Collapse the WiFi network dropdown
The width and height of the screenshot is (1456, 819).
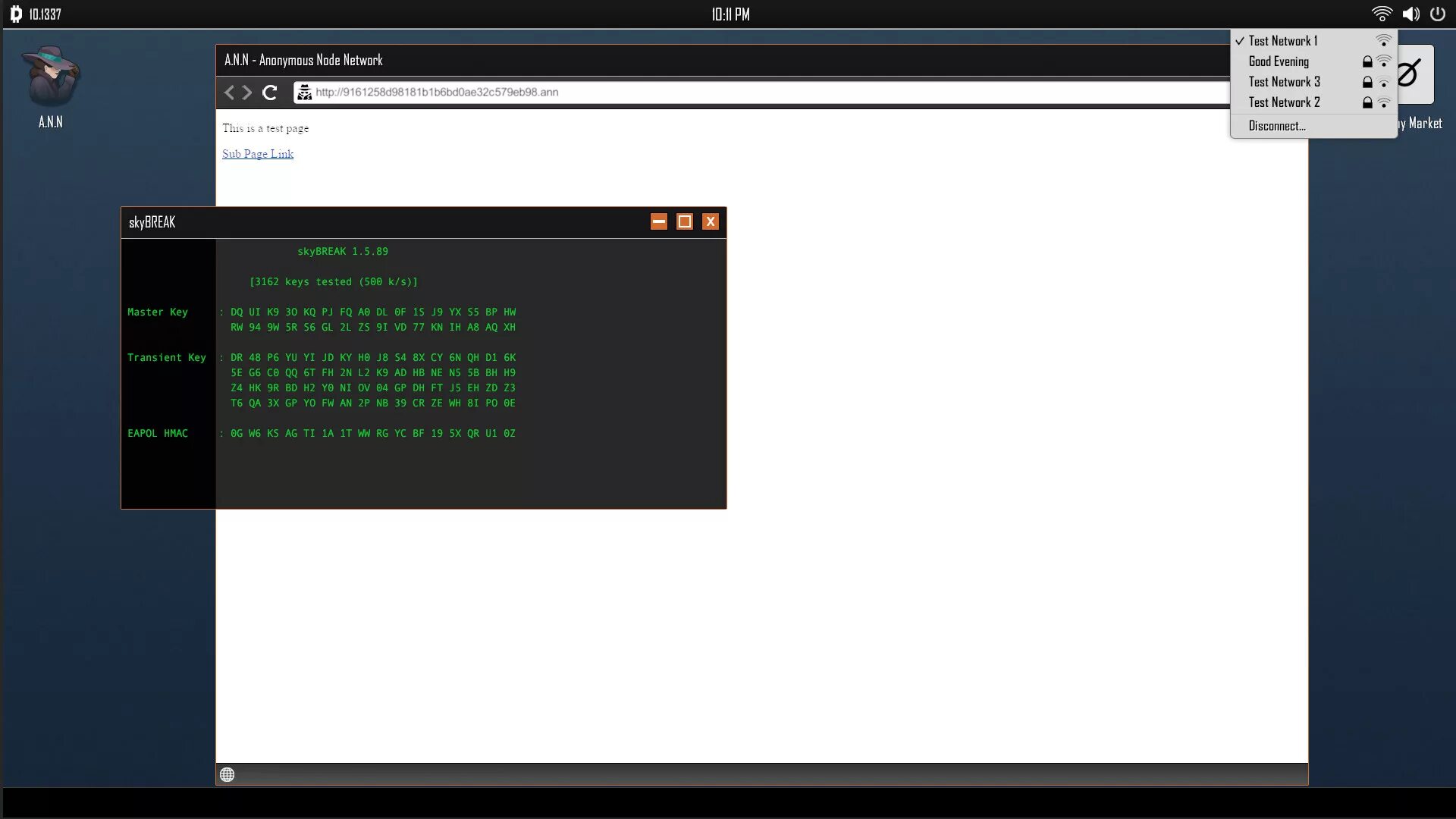pyautogui.click(x=1382, y=14)
